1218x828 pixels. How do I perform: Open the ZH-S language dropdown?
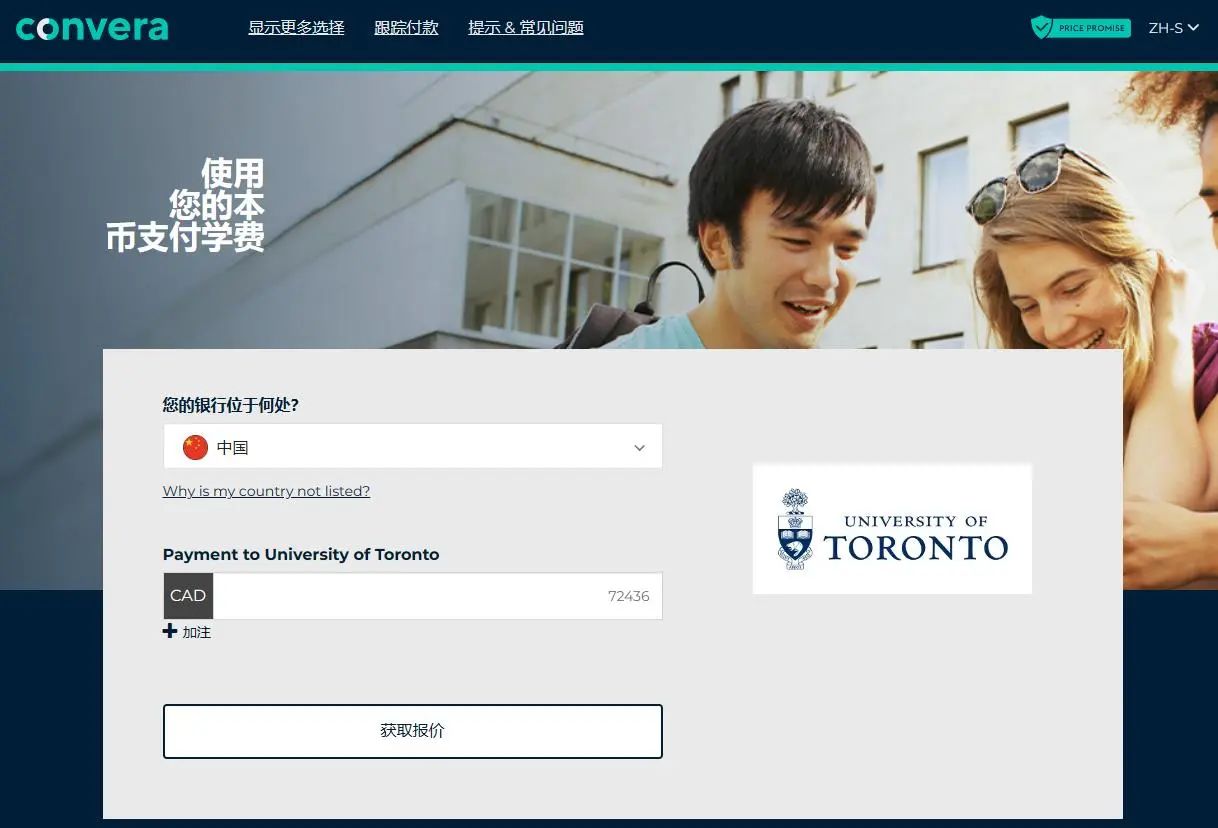(1173, 28)
